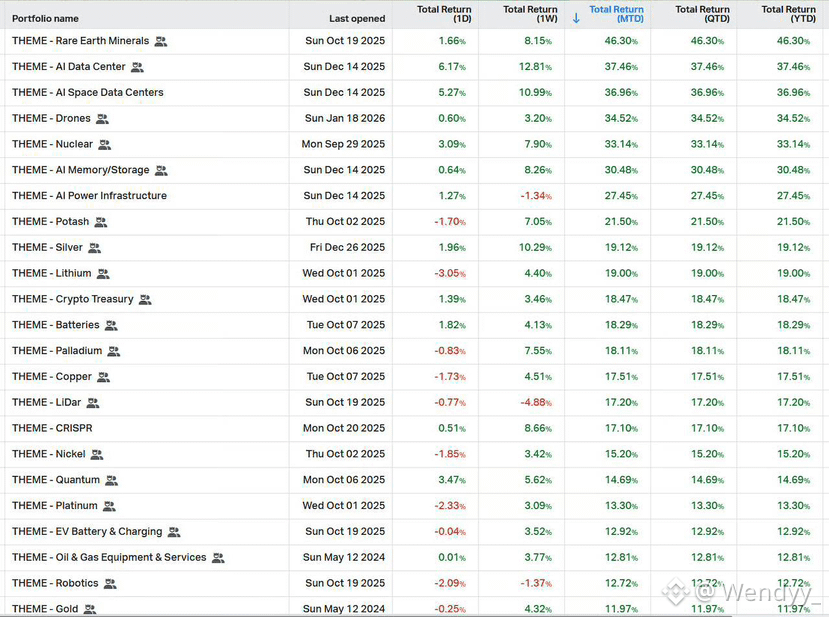
Task: Sort by Total Return (1D) header
Action: (444, 14)
